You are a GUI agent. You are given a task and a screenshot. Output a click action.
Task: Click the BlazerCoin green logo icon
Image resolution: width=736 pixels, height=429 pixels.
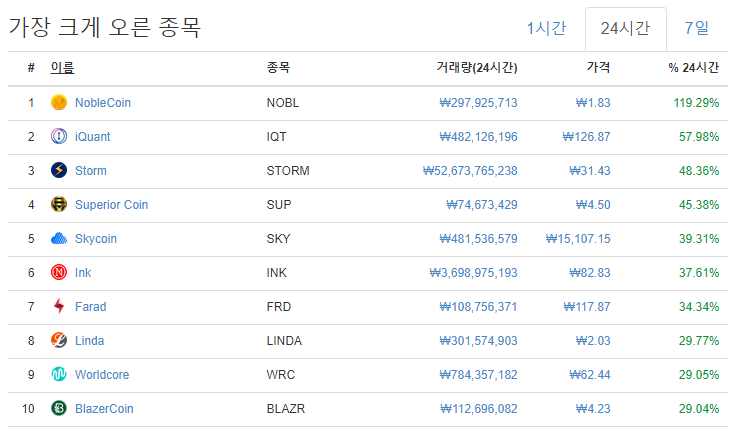[x=58, y=408]
